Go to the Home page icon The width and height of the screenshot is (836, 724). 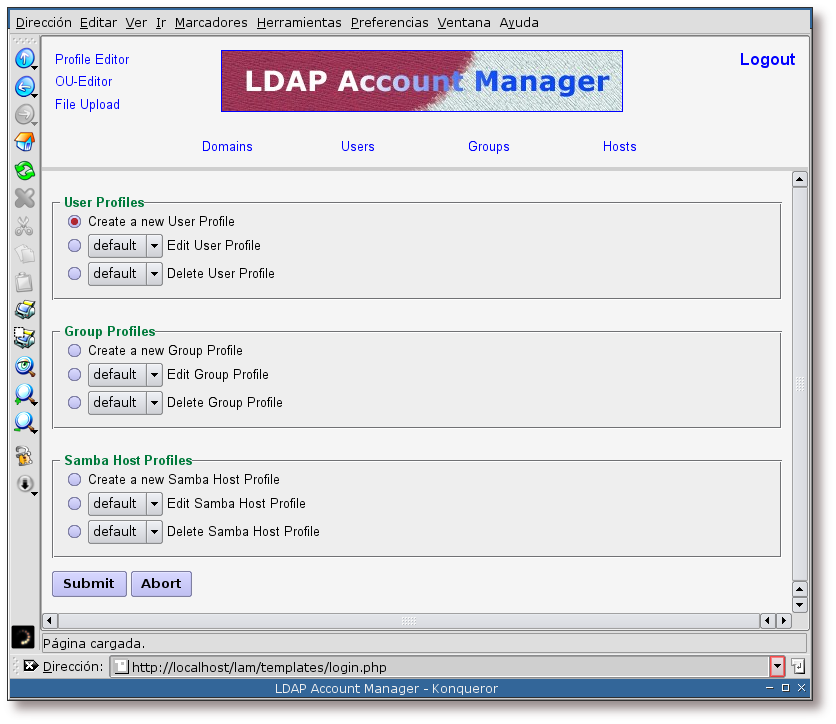(x=24, y=143)
